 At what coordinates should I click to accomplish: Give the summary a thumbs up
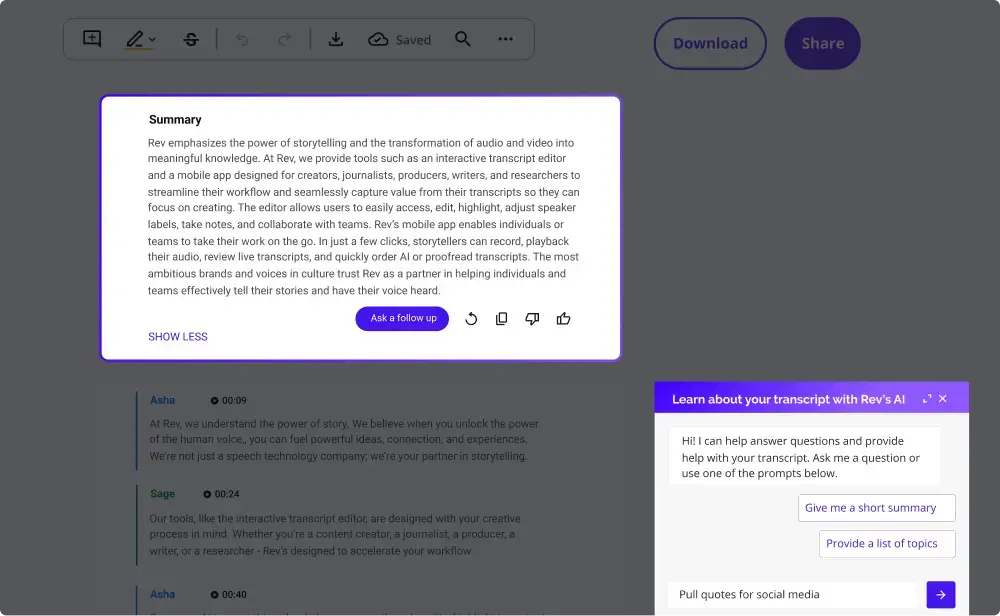(563, 319)
